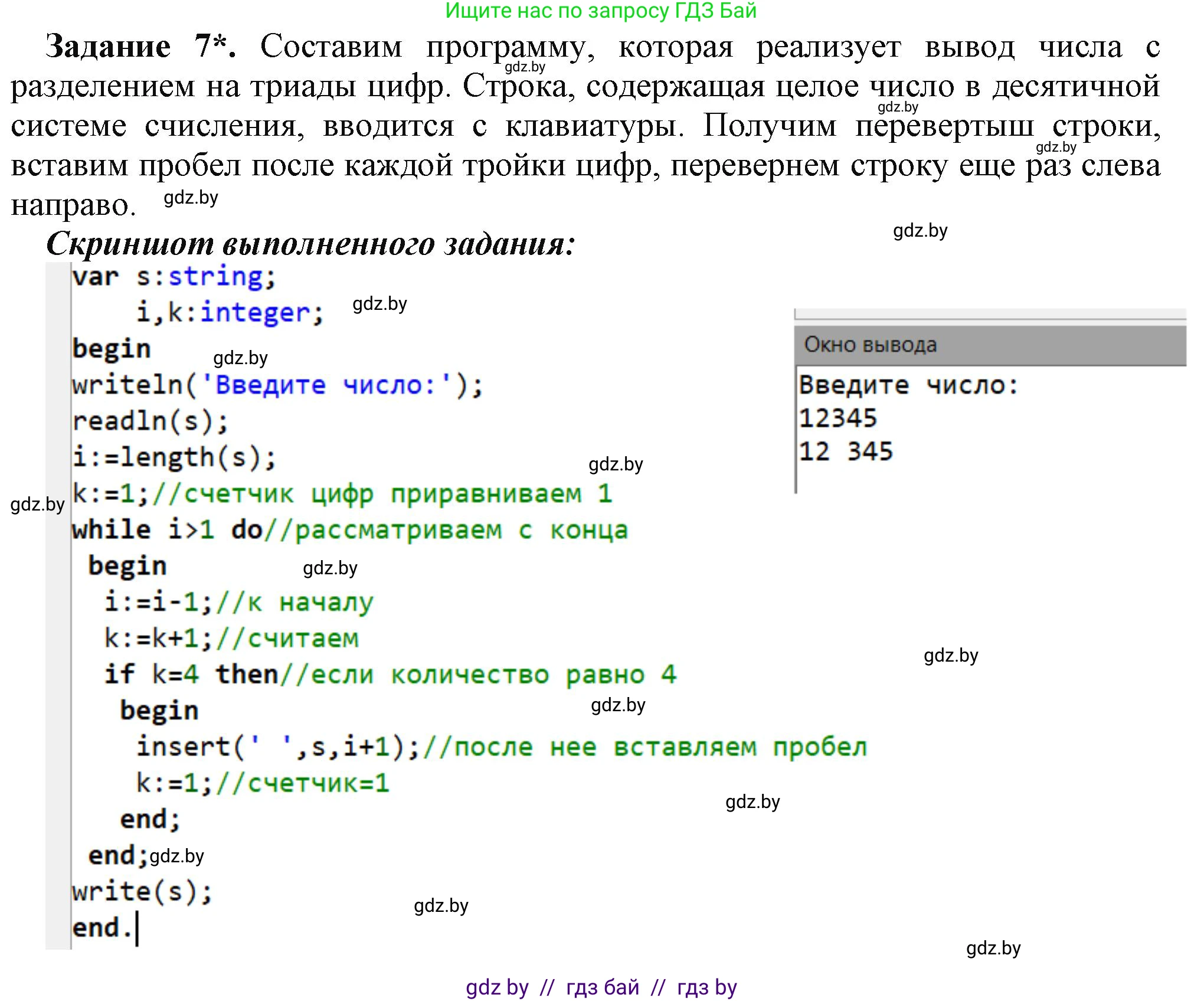Open the 'гдз бай' link at the page bottom

602,984
